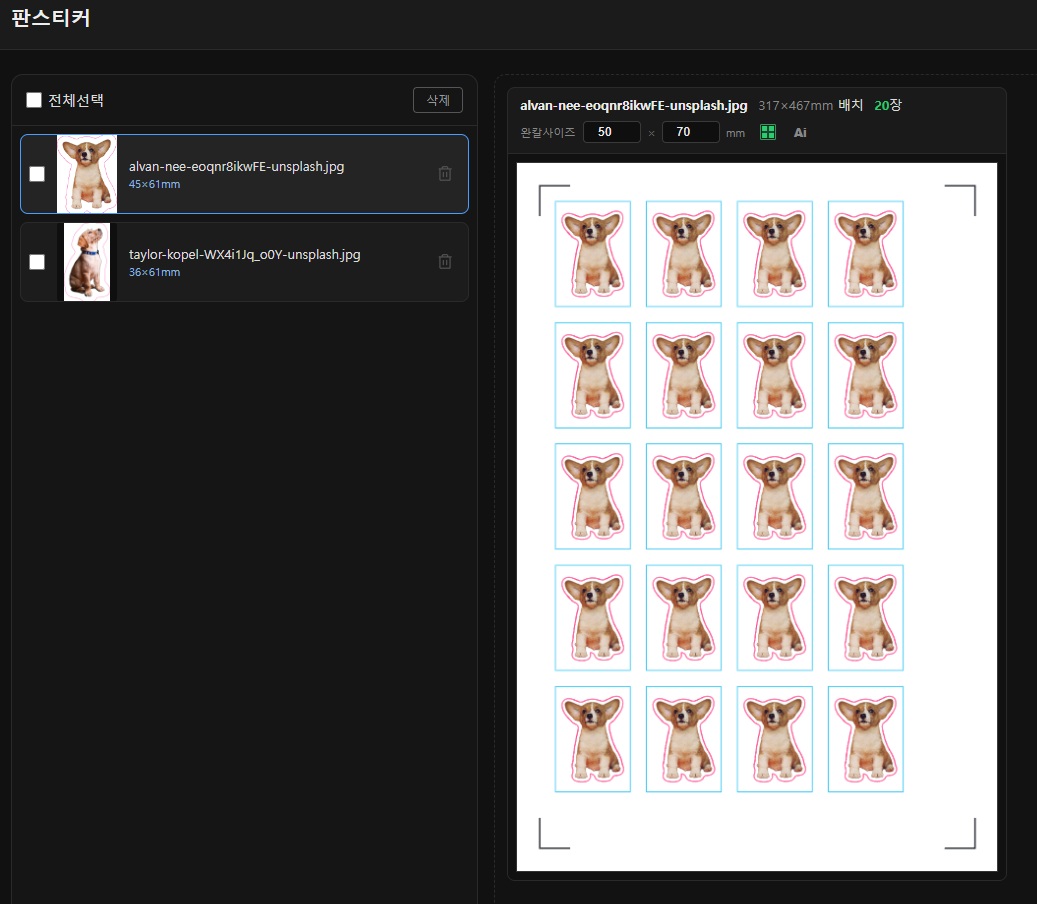Click the 삭제 delete button

(x=438, y=100)
